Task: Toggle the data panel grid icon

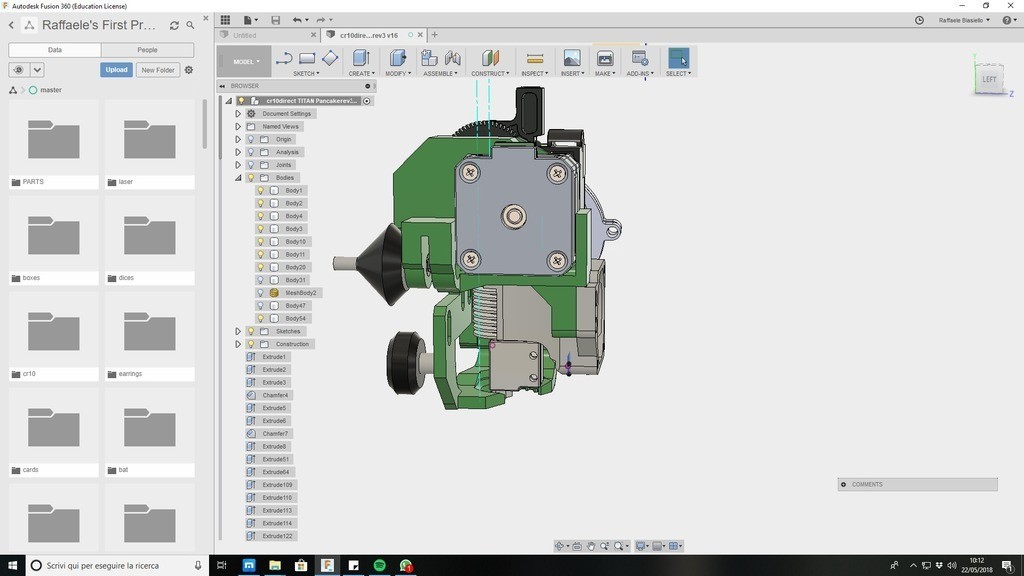Action: click(x=225, y=20)
